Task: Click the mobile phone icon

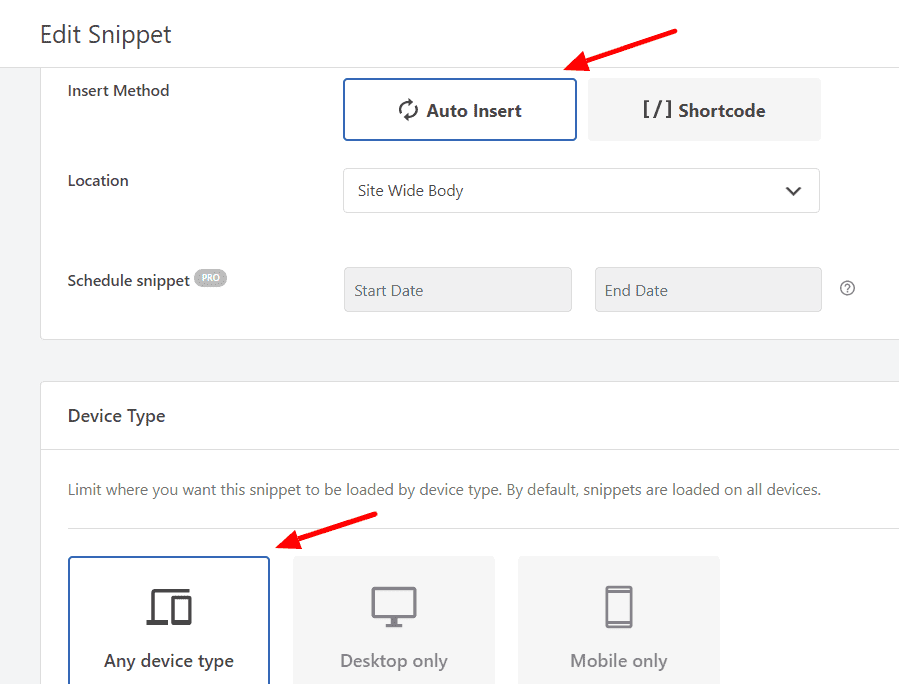Action: (x=618, y=606)
